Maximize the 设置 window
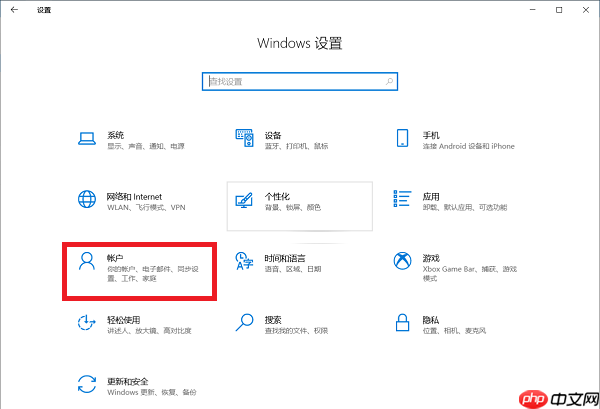The height and width of the screenshot is (409, 600). pyautogui.click(x=559, y=10)
